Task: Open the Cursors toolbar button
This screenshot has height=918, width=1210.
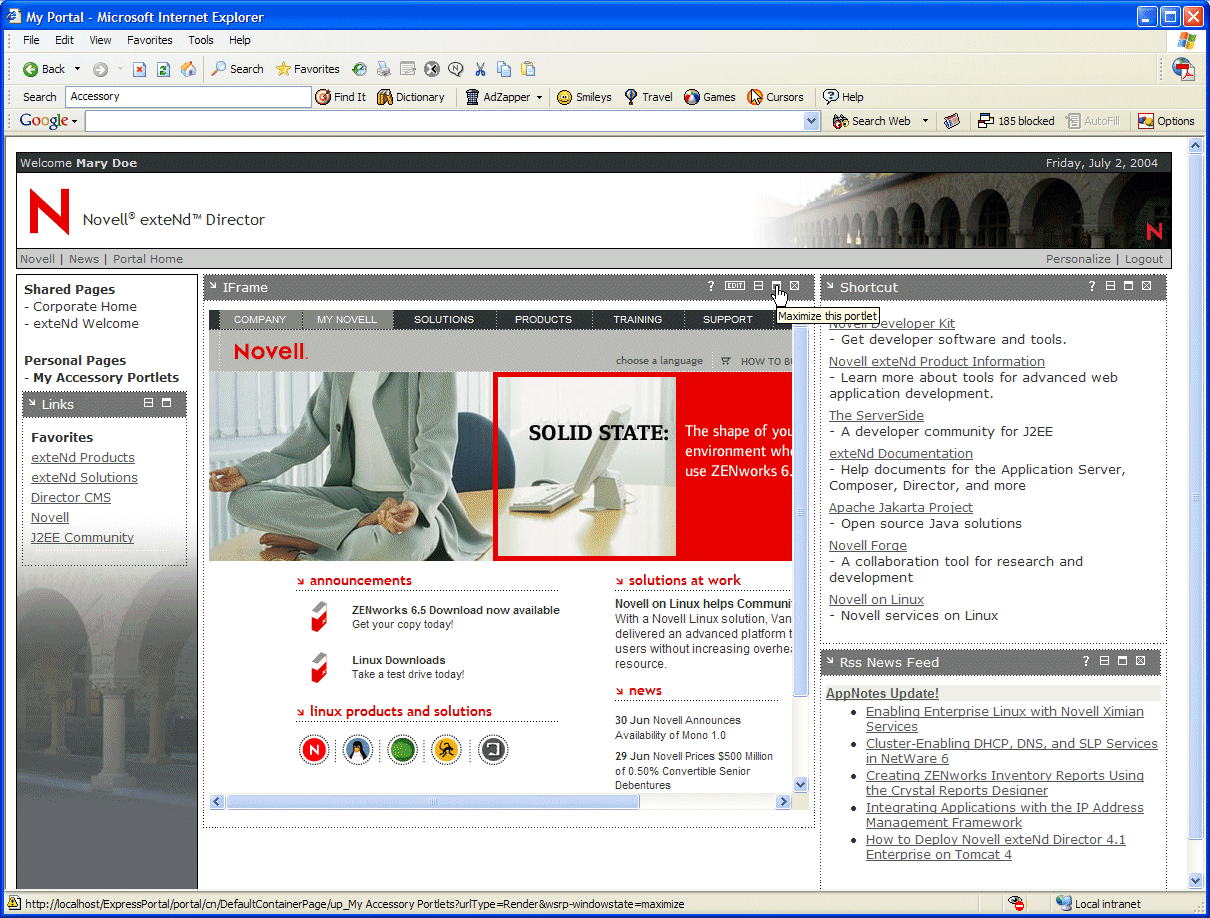Action: click(x=776, y=97)
